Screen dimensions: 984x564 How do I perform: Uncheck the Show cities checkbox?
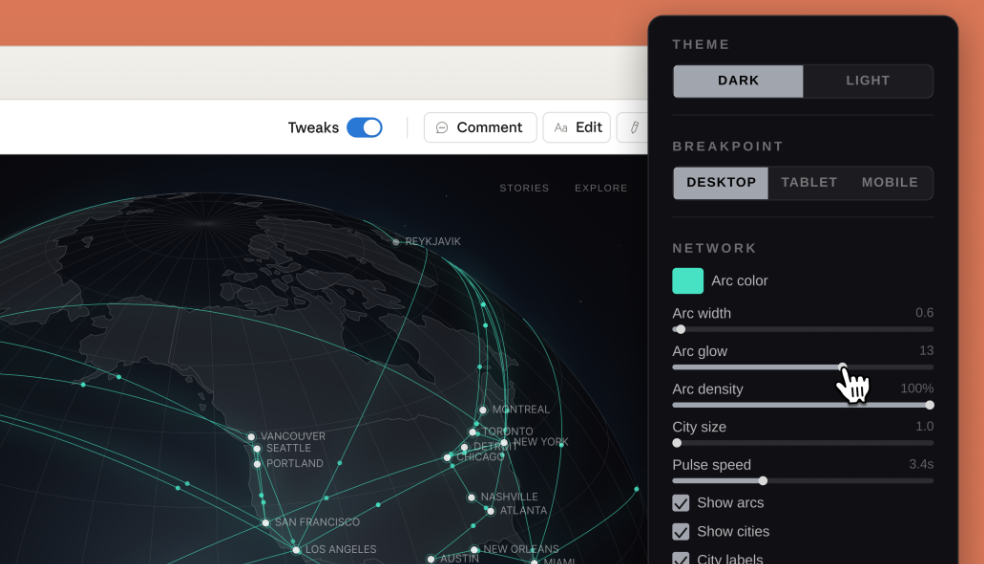coord(681,532)
